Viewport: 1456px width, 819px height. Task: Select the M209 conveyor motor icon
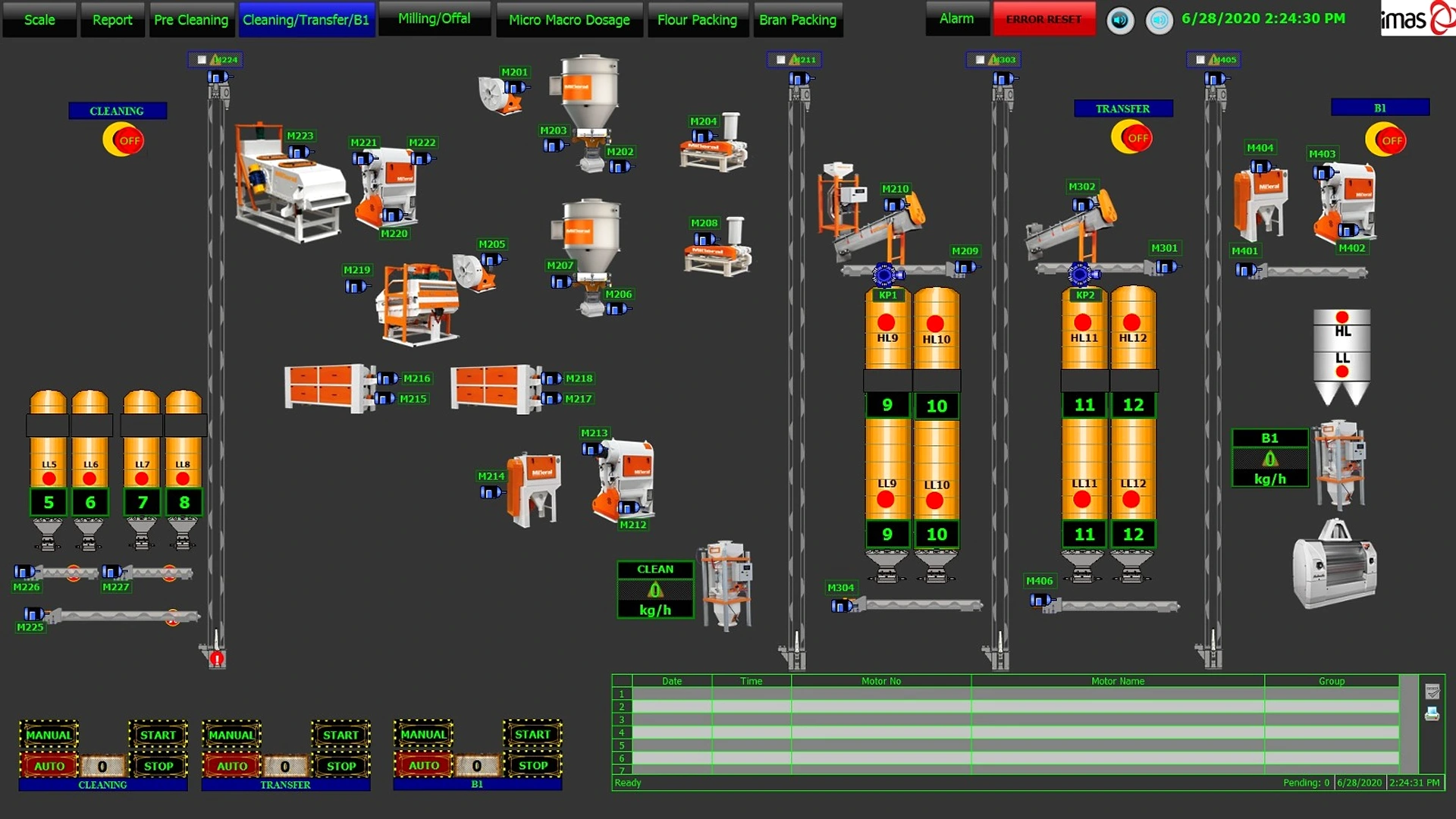[x=965, y=267]
